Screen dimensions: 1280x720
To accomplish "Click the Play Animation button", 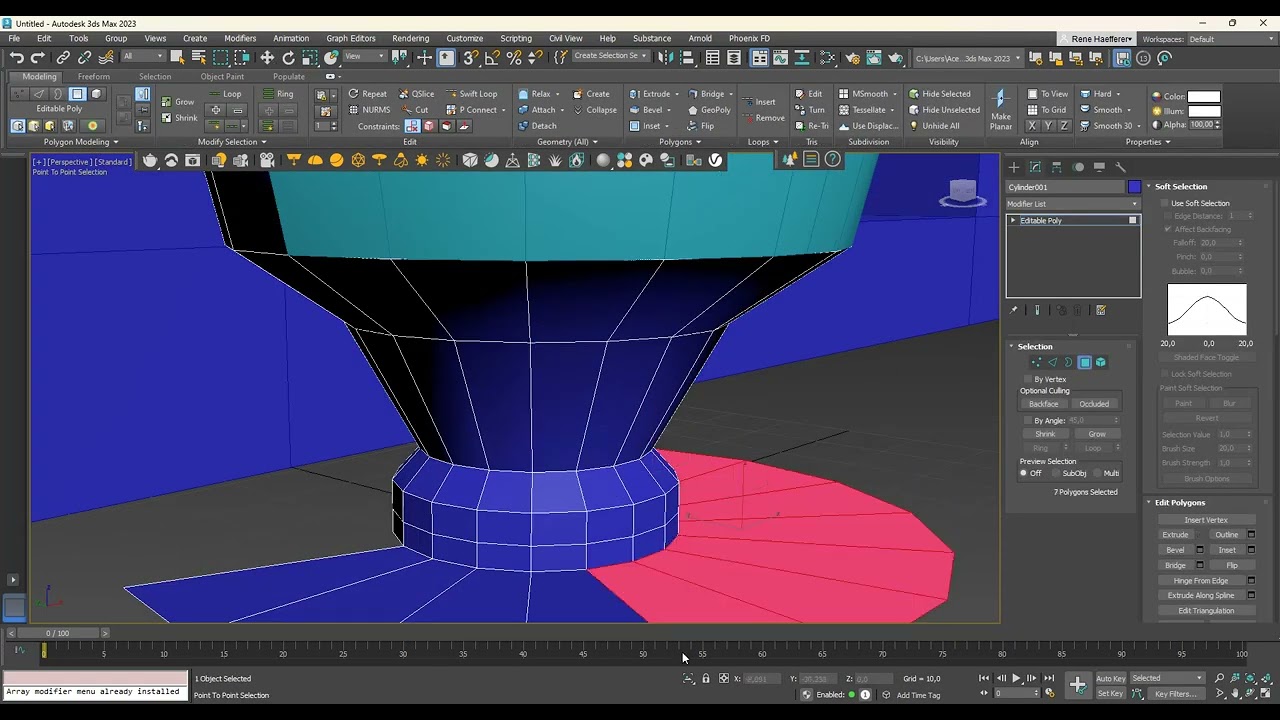I will pos(1016,678).
